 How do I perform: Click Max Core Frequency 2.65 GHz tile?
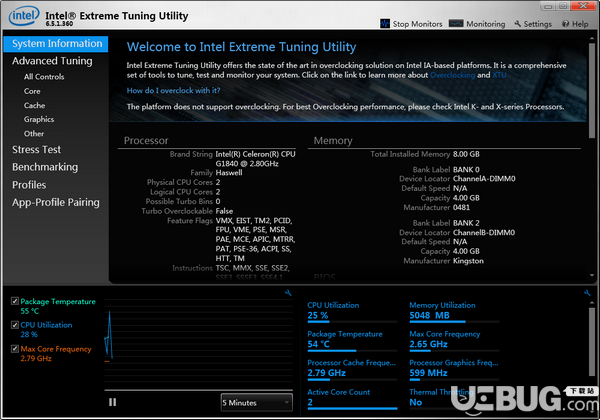(454, 341)
